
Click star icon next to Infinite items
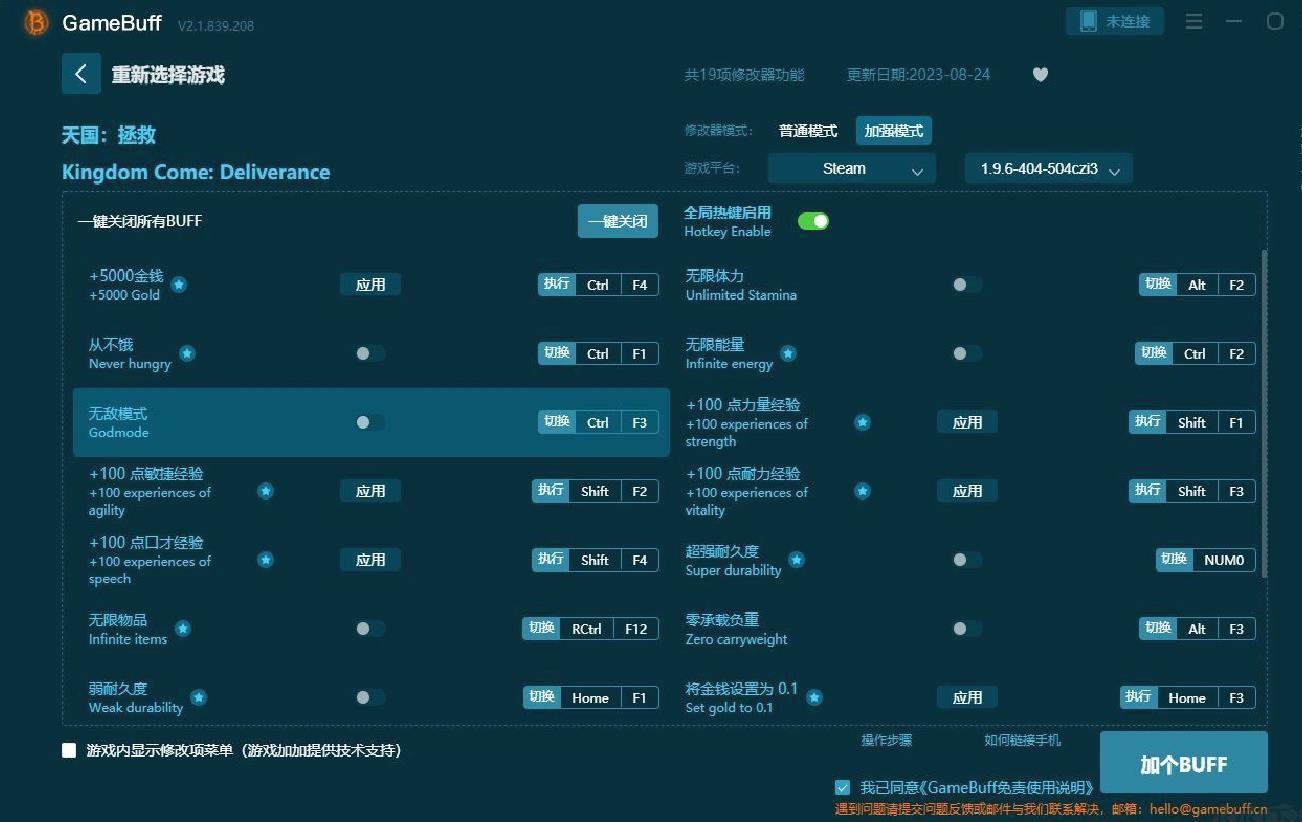[x=183, y=628]
